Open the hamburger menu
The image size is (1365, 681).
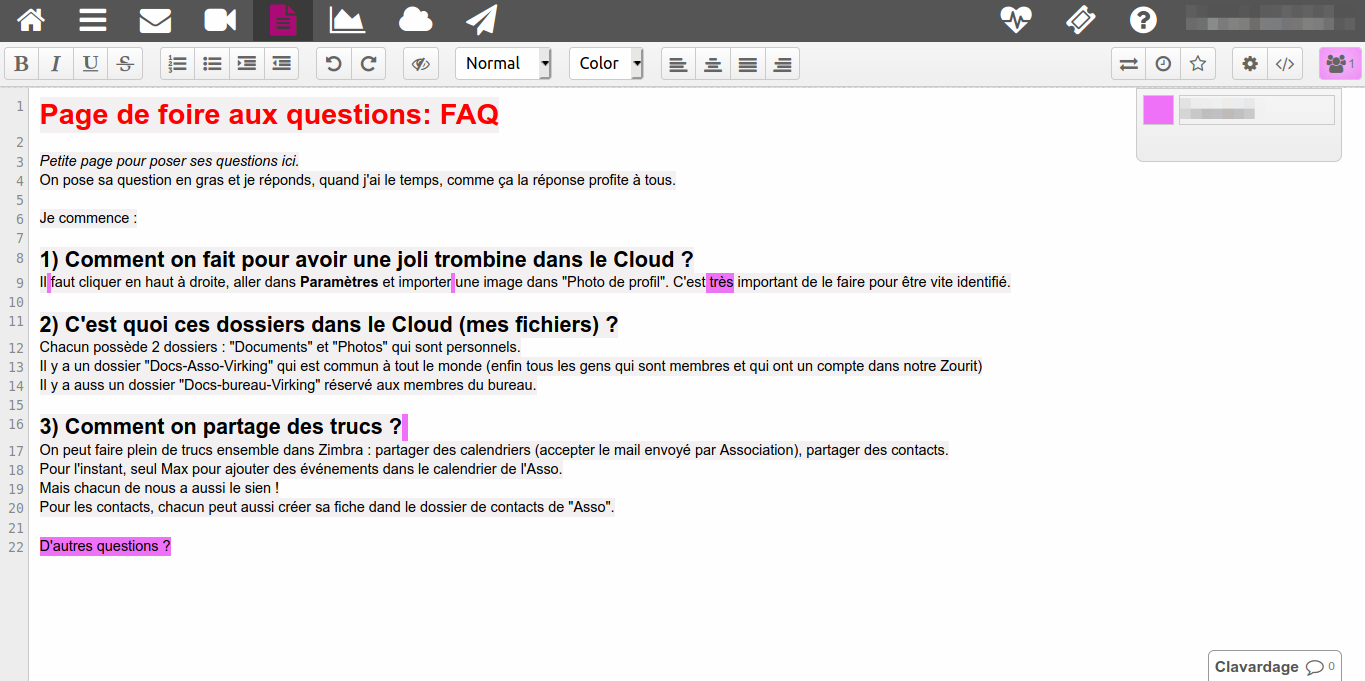[93, 20]
